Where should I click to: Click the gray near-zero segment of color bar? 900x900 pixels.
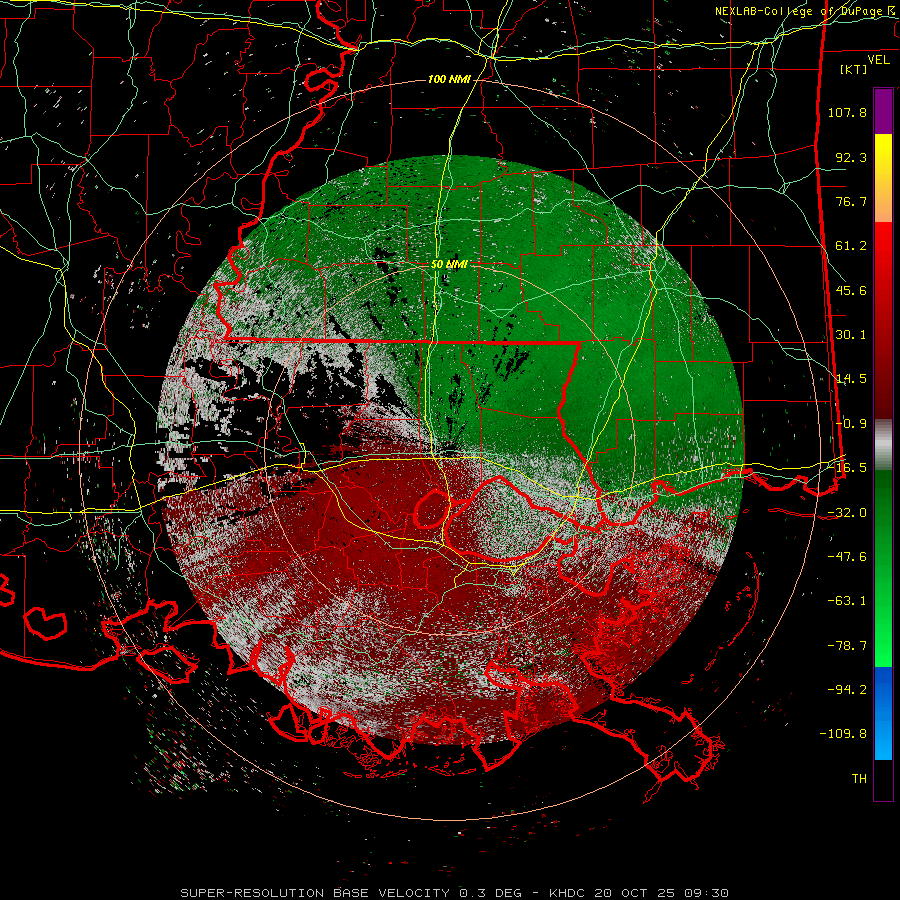pos(883,445)
